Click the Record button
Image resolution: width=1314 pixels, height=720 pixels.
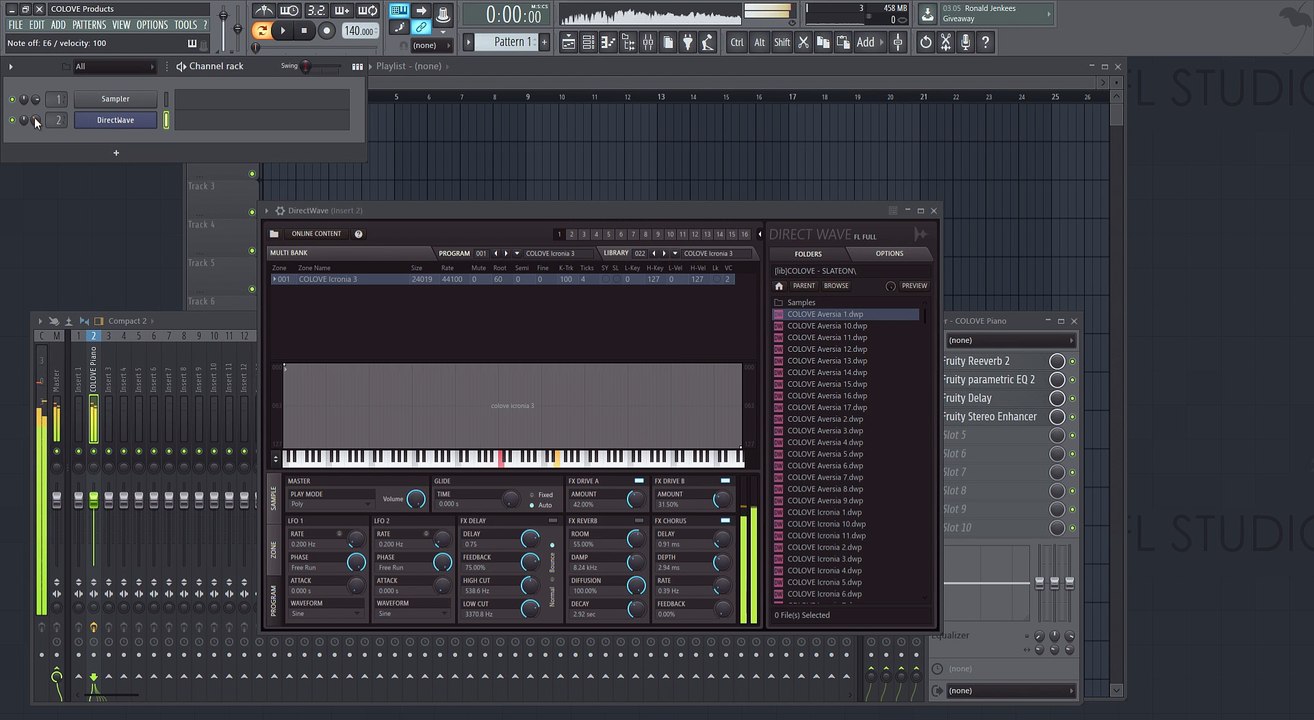(x=326, y=31)
